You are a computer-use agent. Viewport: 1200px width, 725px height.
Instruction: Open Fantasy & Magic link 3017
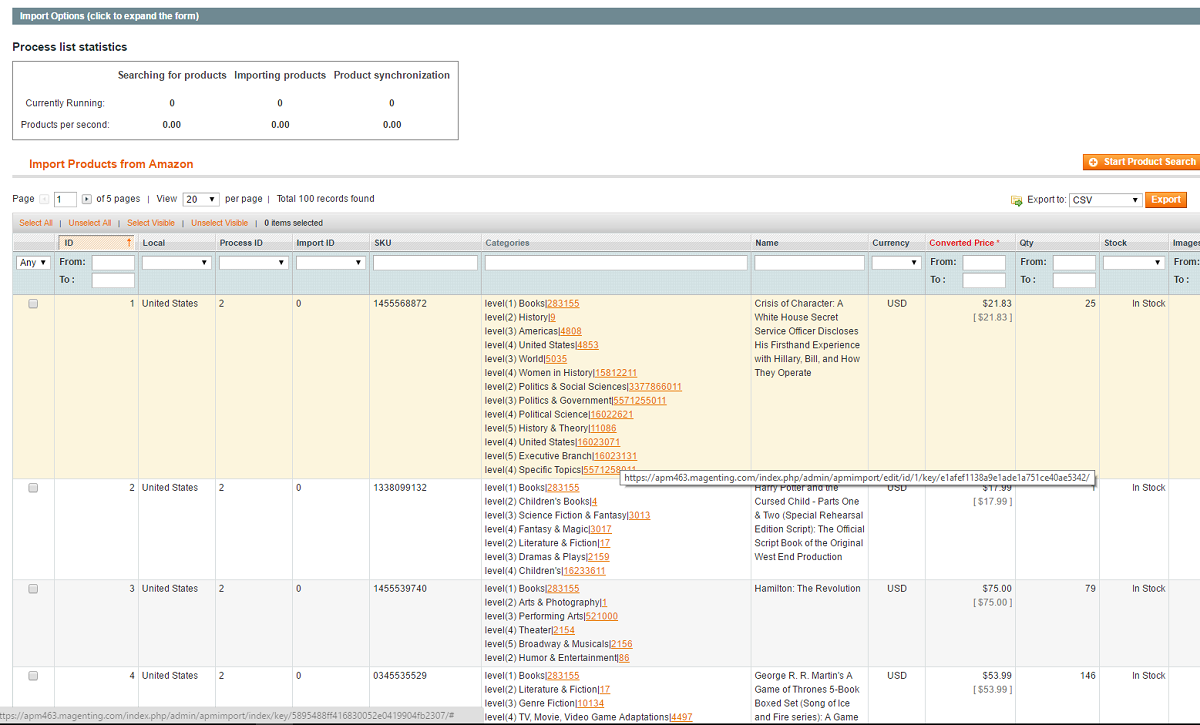pos(601,530)
